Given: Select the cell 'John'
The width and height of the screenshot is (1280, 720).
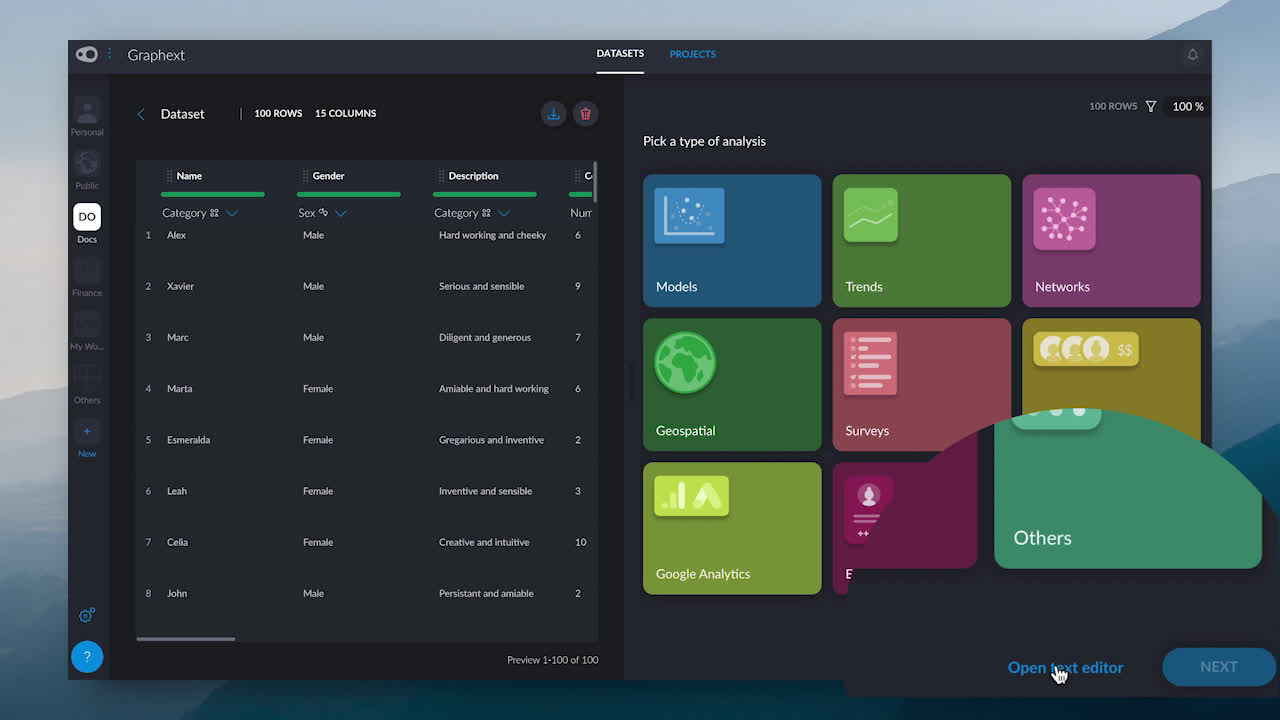Looking at the screenshot, I should [177, 593].
